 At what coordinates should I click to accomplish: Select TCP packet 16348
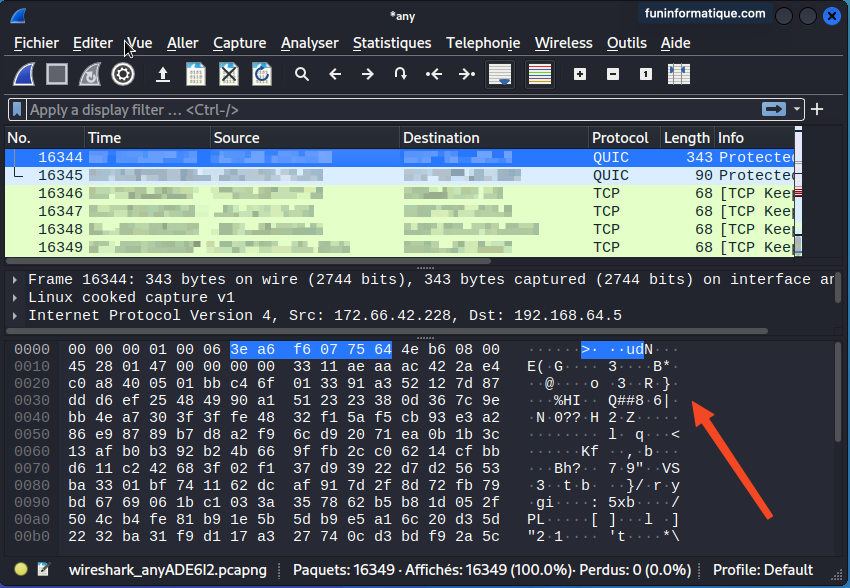[400, 229]
